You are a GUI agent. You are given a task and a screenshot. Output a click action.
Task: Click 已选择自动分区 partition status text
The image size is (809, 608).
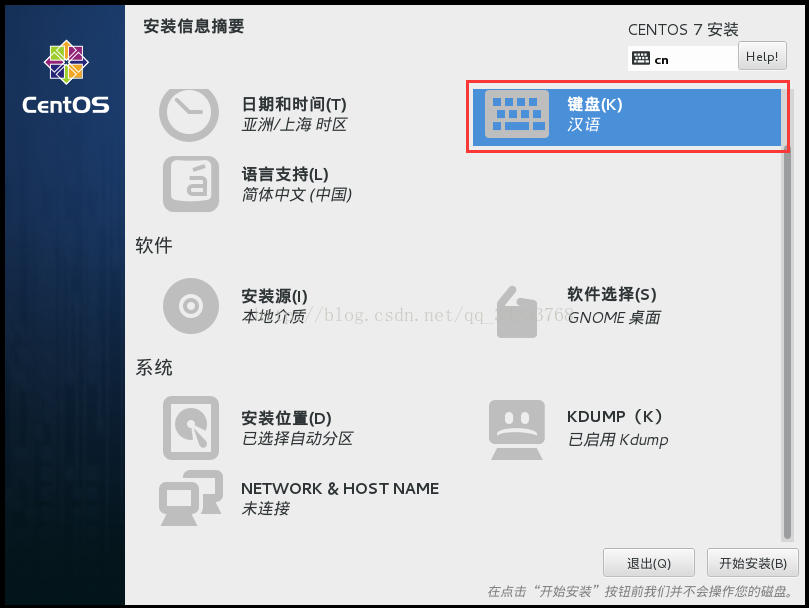pos(297,439)
